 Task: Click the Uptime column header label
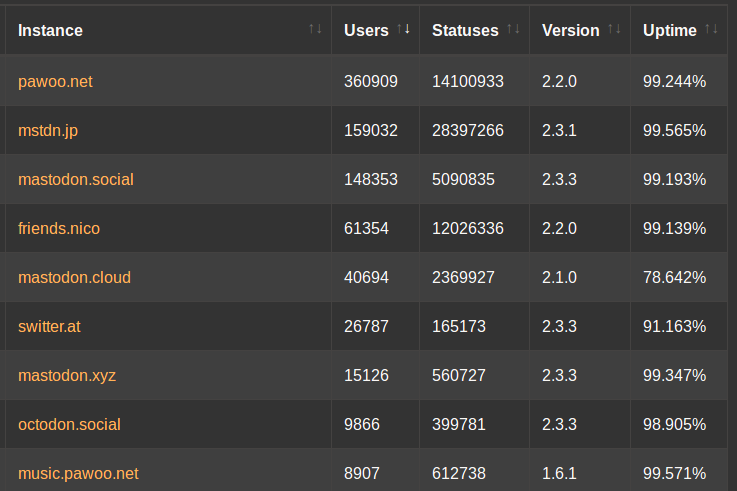(670, 31)
